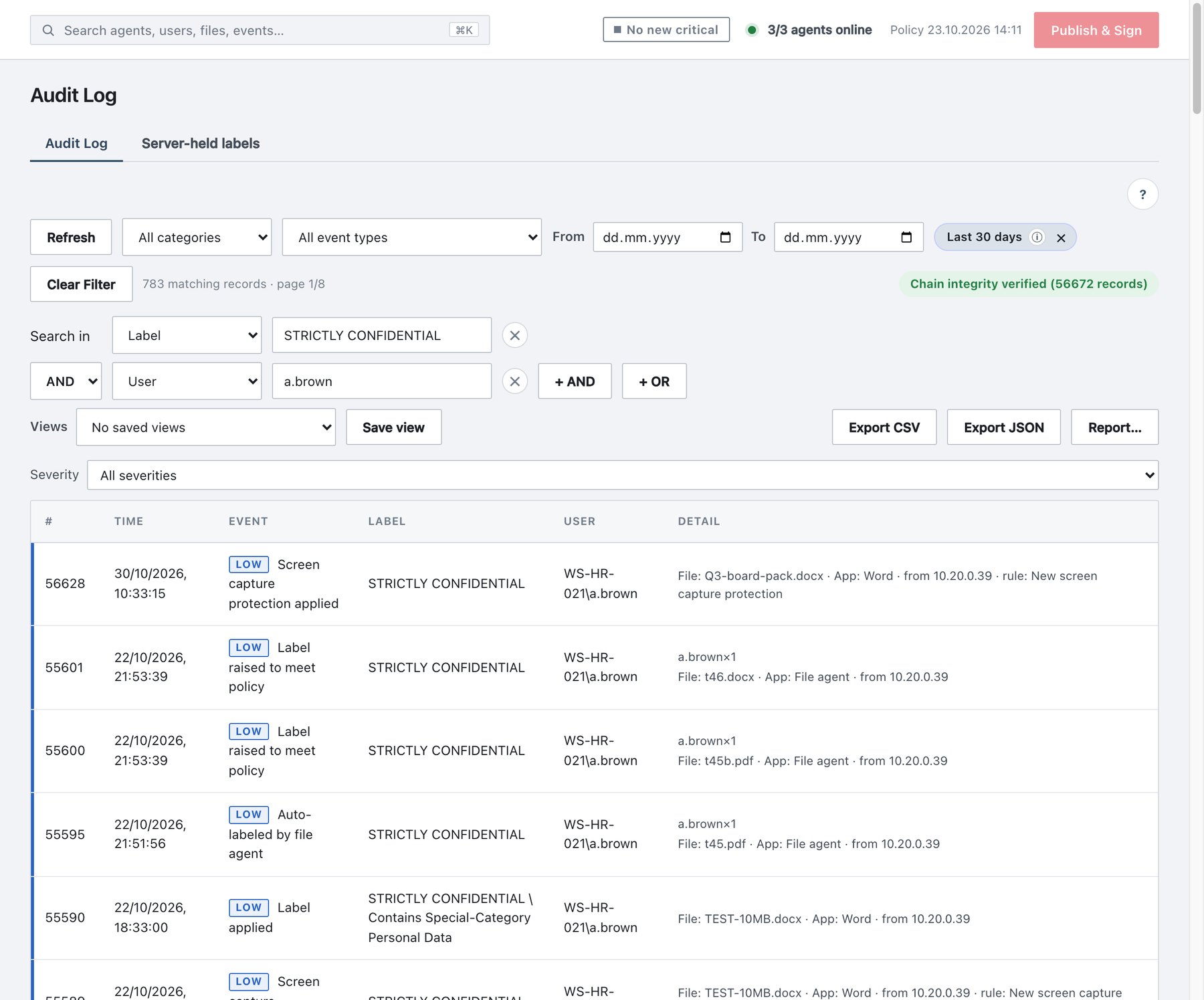This screenshot has height=1000, width=1204.
Task: Click the a.brown text input
Action: click(x=382, y=381)
